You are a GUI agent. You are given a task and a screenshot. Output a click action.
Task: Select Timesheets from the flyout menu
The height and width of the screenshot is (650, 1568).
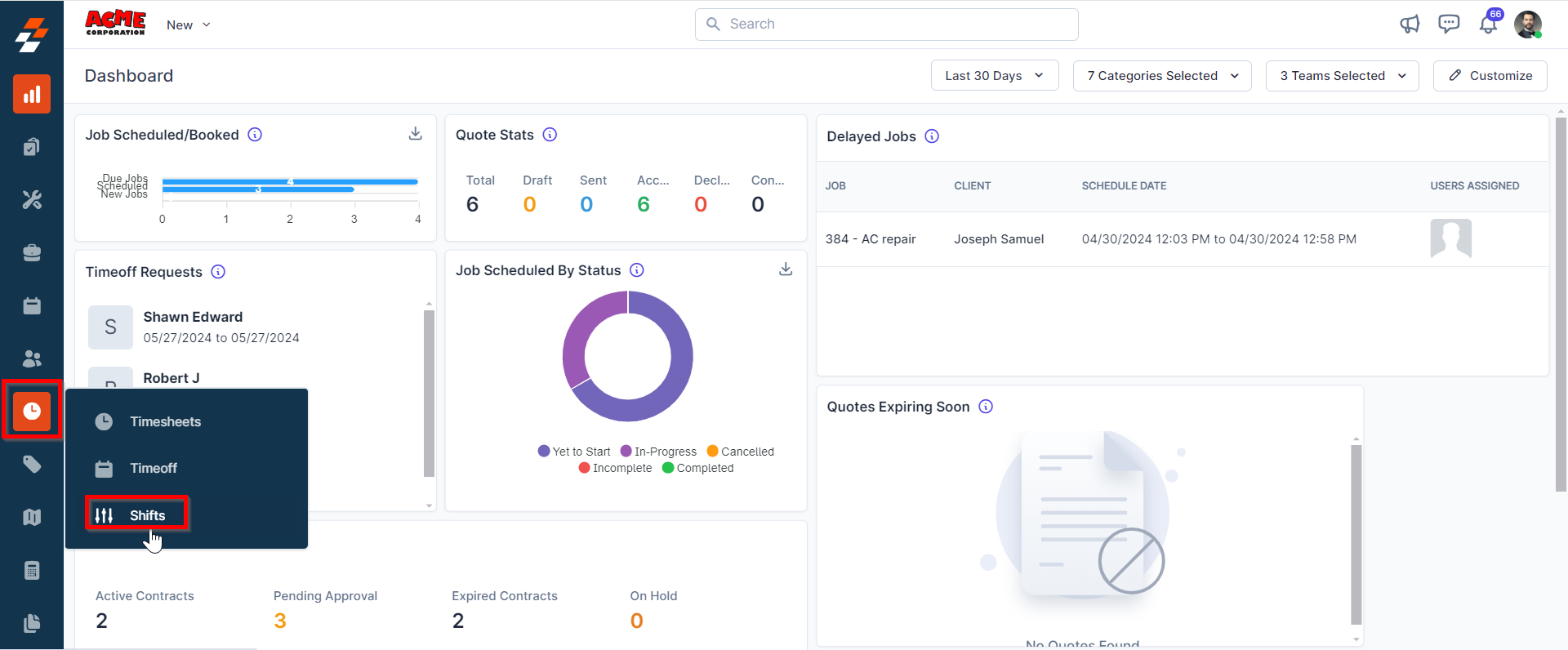tap(165, 421)
